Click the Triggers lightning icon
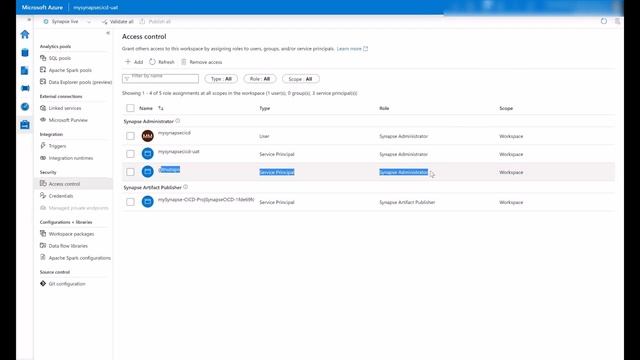The image size is (640, 360). [x=43, y=146]
